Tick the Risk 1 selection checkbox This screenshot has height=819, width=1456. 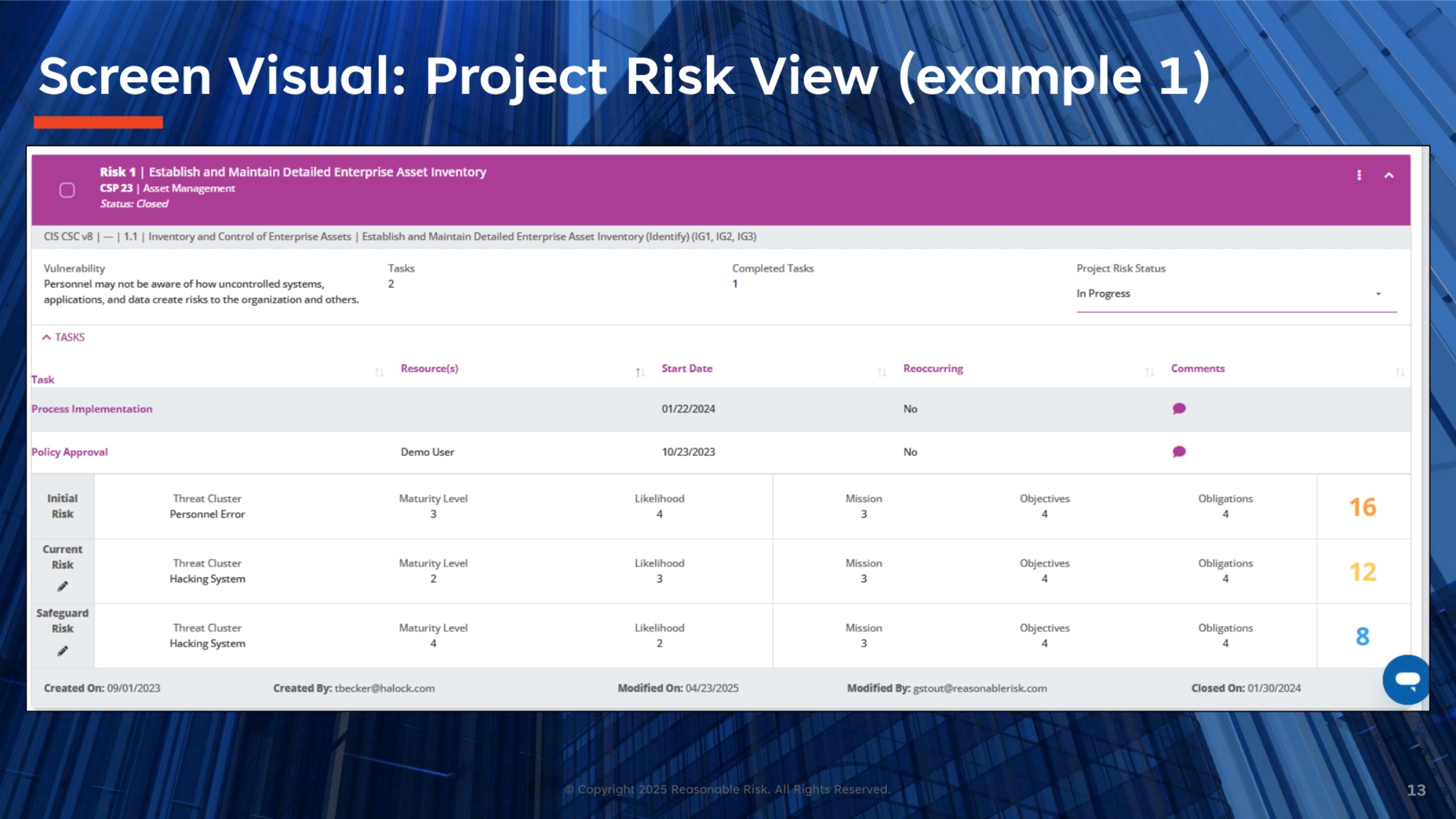pos(67,190)
